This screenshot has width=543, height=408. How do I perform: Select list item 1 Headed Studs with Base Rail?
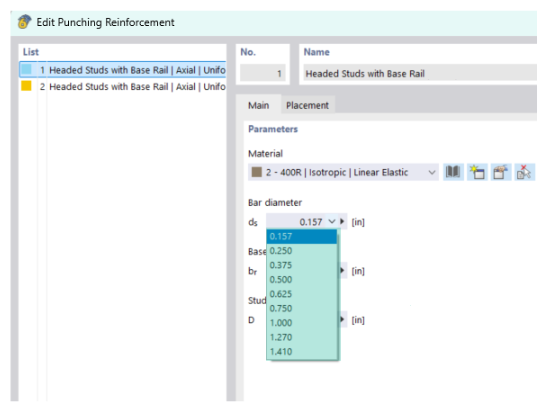(123, 70)
